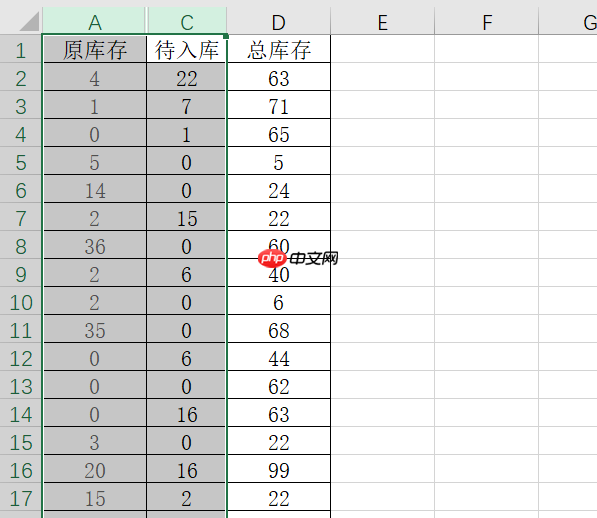Select row 15 header
597x518 pixels.
(x=21, y=440)
